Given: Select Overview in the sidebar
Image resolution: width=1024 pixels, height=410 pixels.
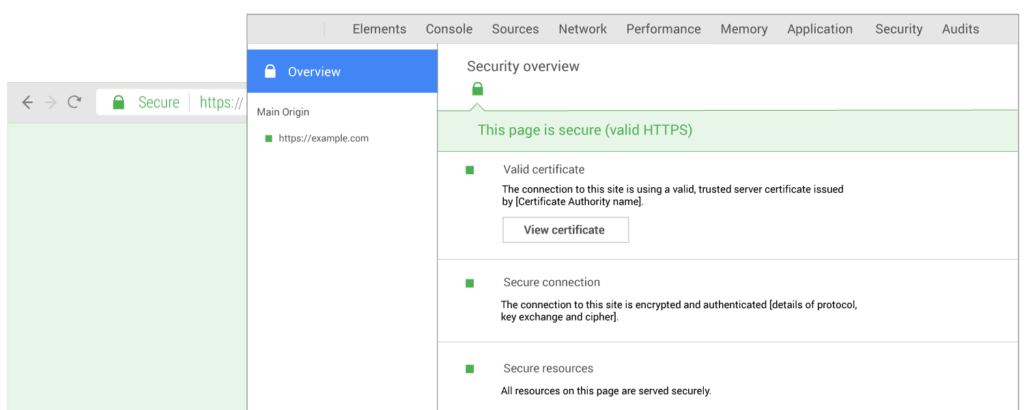Looking at the screenshot, I should tap(342, 71).
